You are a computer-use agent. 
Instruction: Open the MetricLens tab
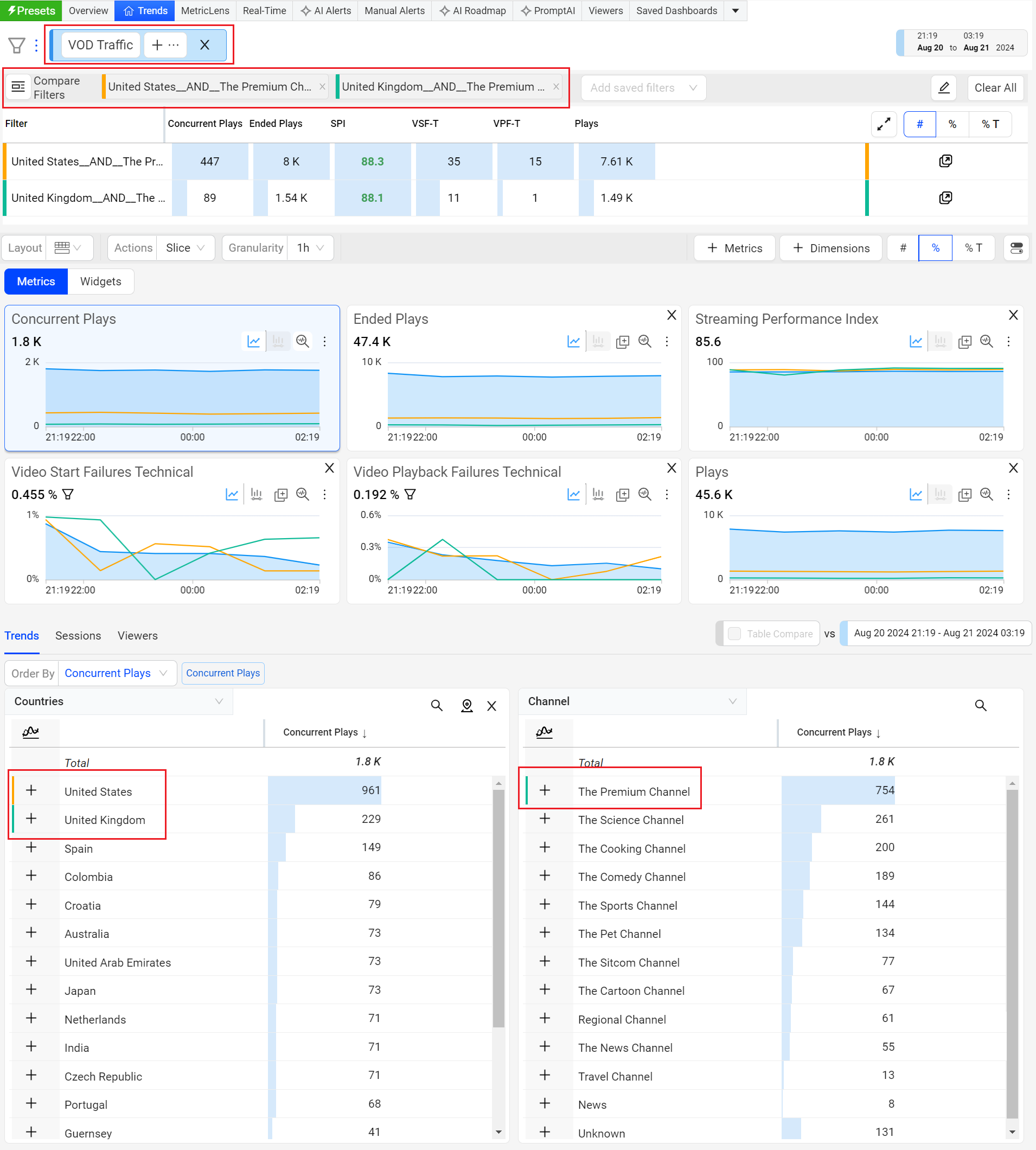point(205,11)
